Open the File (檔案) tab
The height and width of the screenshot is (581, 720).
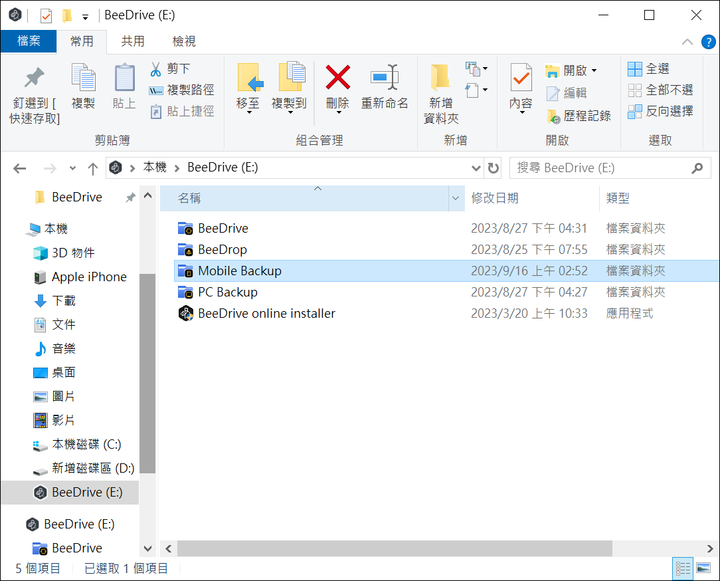pyautogui.click(x=28, y=41)
